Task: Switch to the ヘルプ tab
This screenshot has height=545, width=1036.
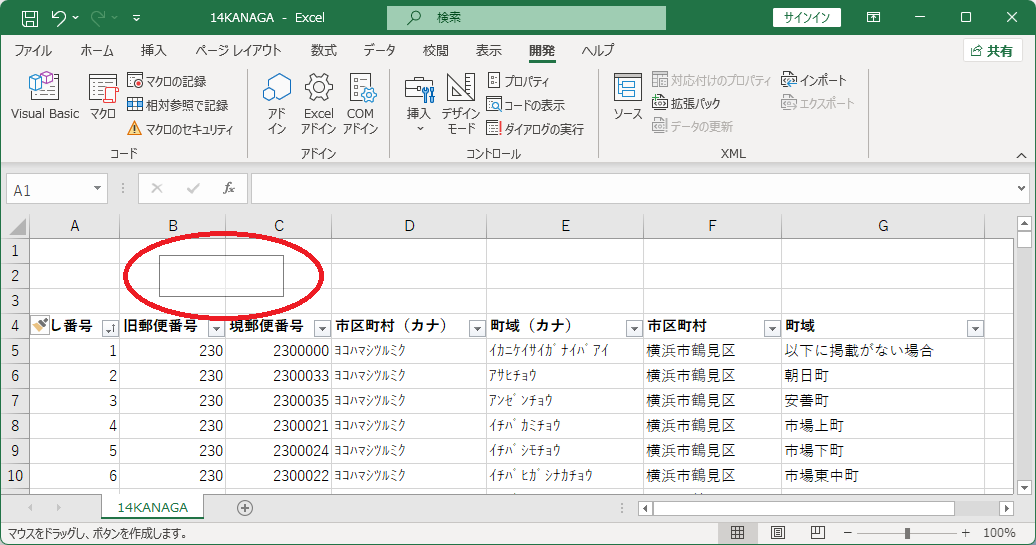Action: click(598, 50)
